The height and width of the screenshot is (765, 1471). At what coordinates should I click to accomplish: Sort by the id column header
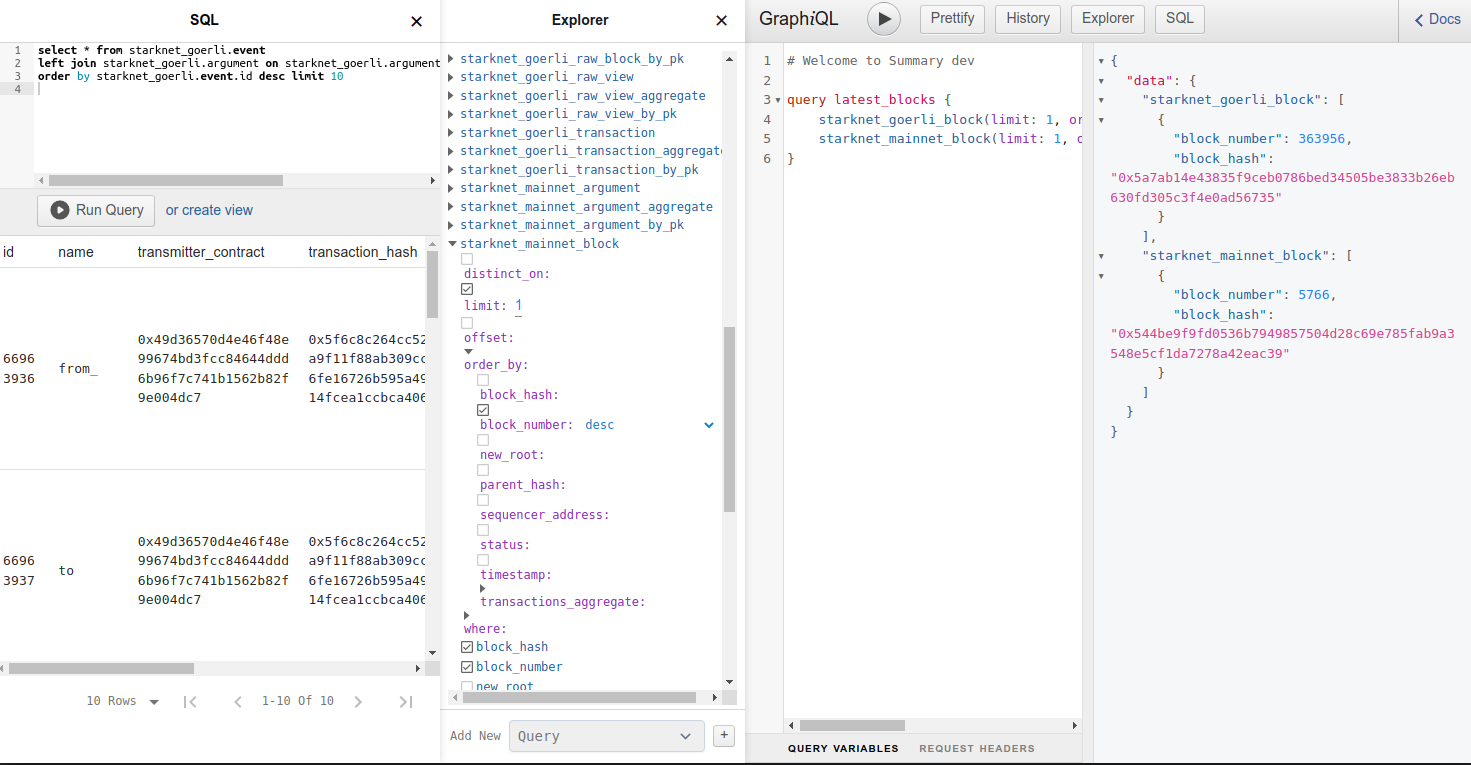pos(9,252)
